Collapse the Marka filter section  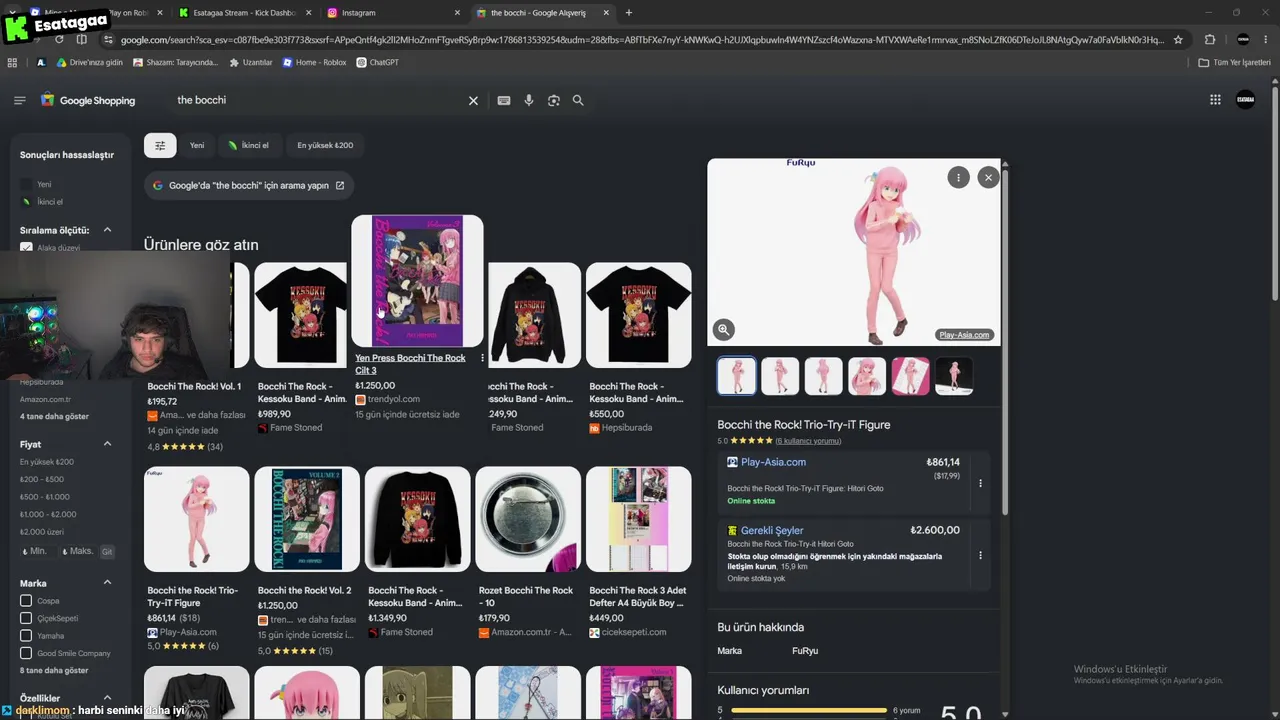(107, 583)
